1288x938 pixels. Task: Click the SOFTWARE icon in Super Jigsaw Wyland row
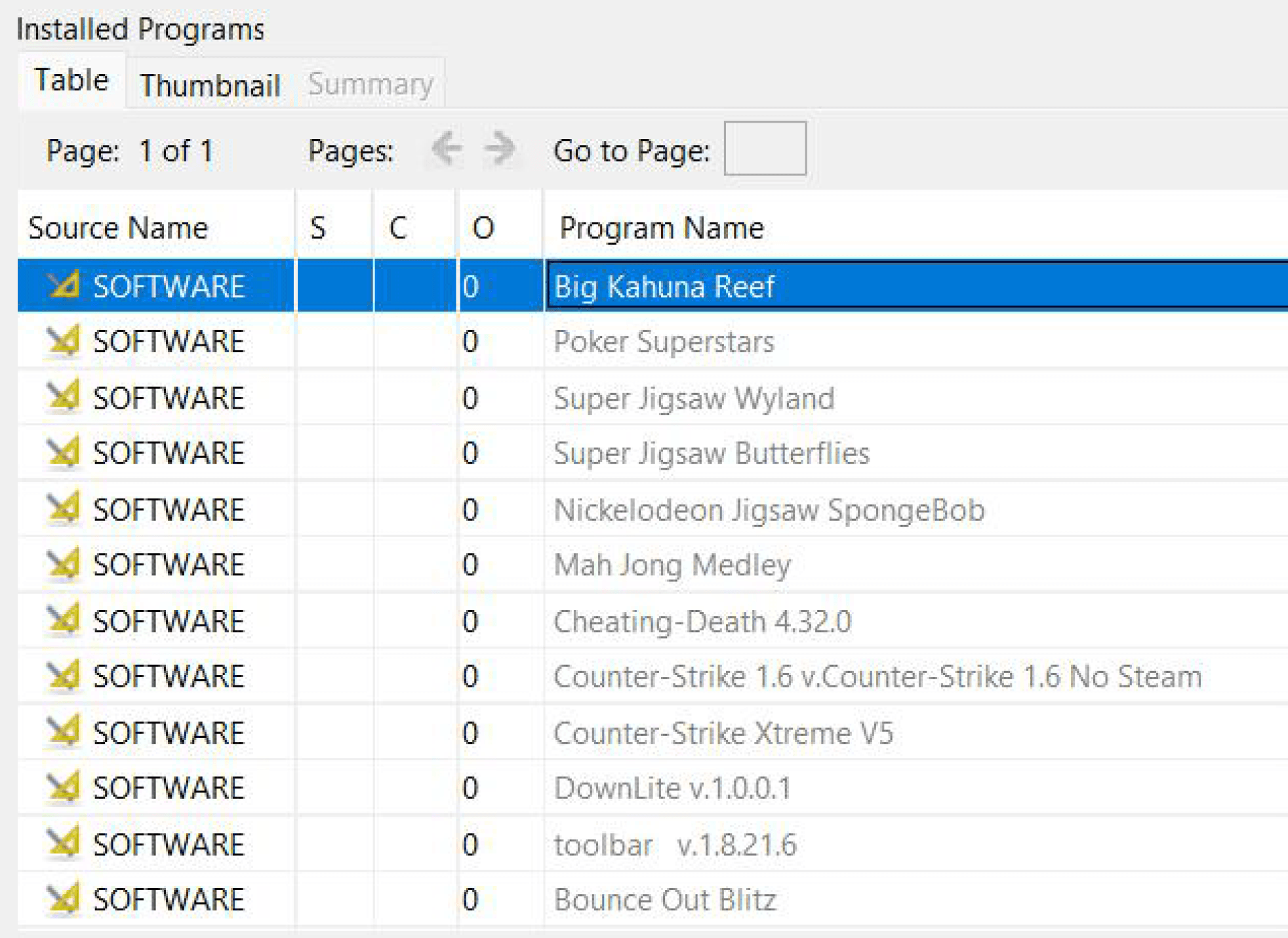tap(64, 397)
